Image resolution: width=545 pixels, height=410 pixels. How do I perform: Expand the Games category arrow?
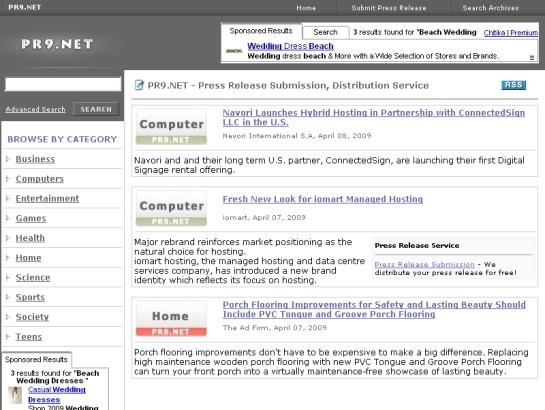[8, 218]
